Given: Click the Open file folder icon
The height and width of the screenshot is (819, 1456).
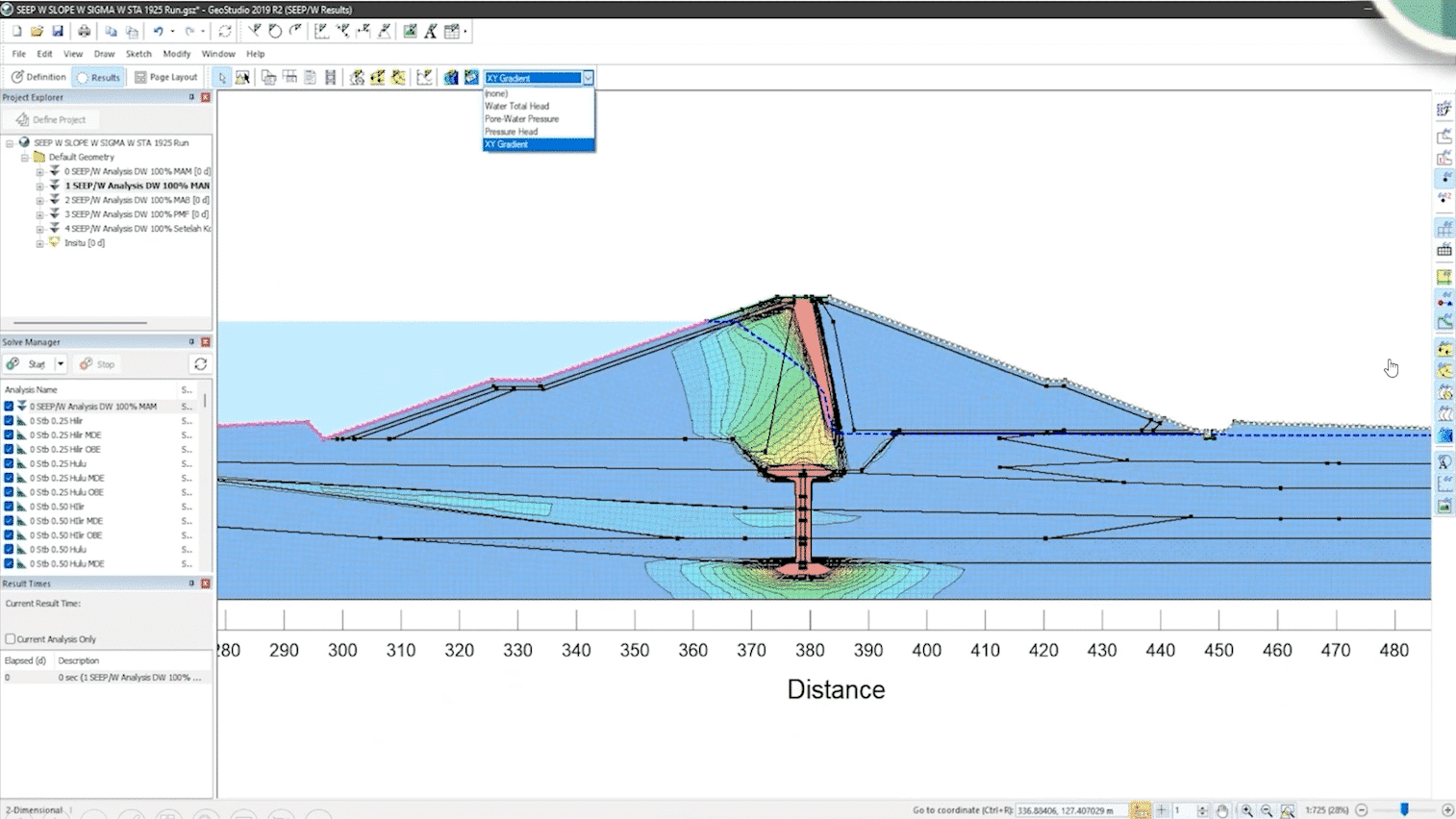Looking at the screenshot, I should (x=37, y=32).
